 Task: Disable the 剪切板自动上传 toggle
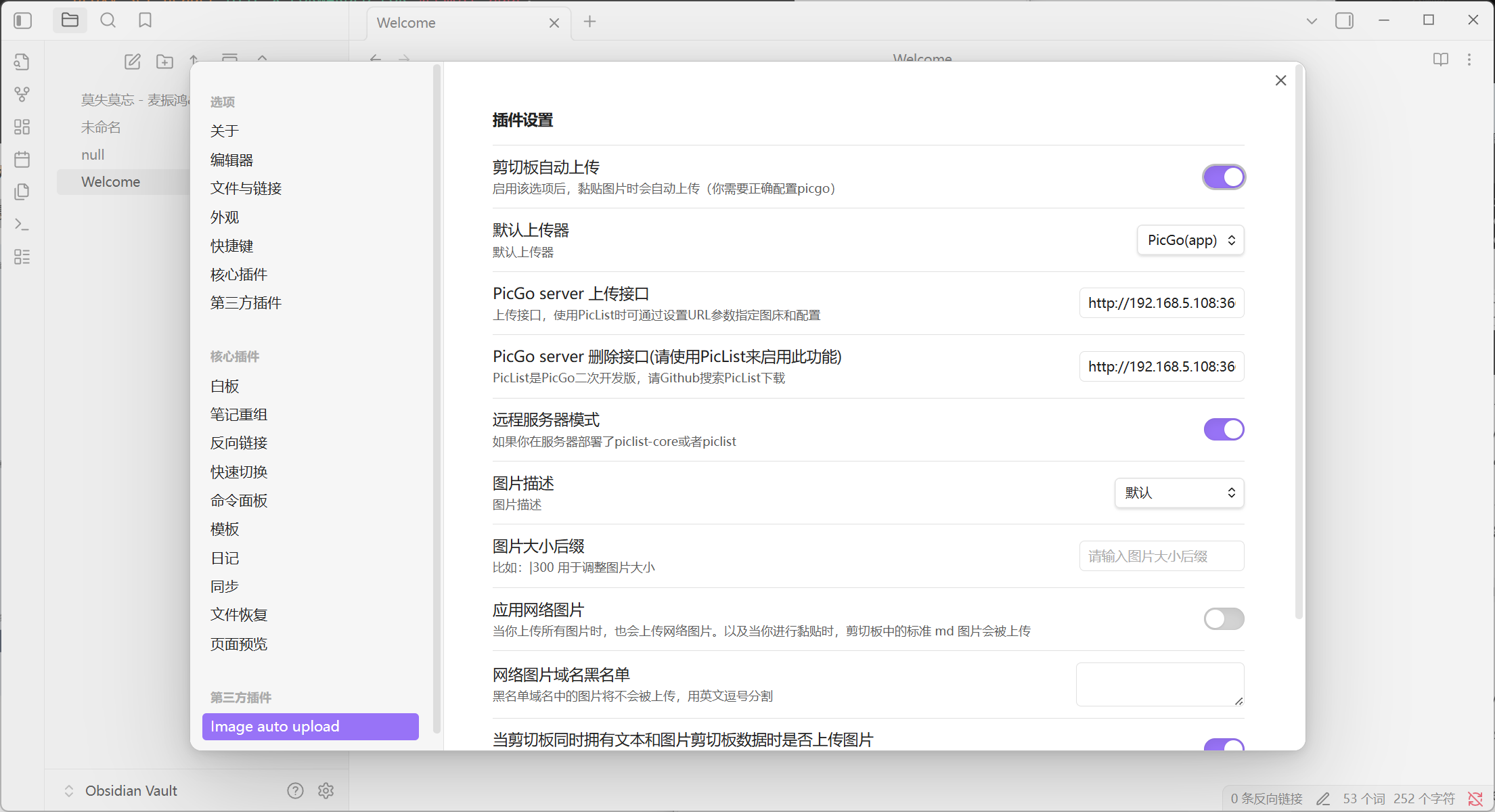tap(1223, 177)
